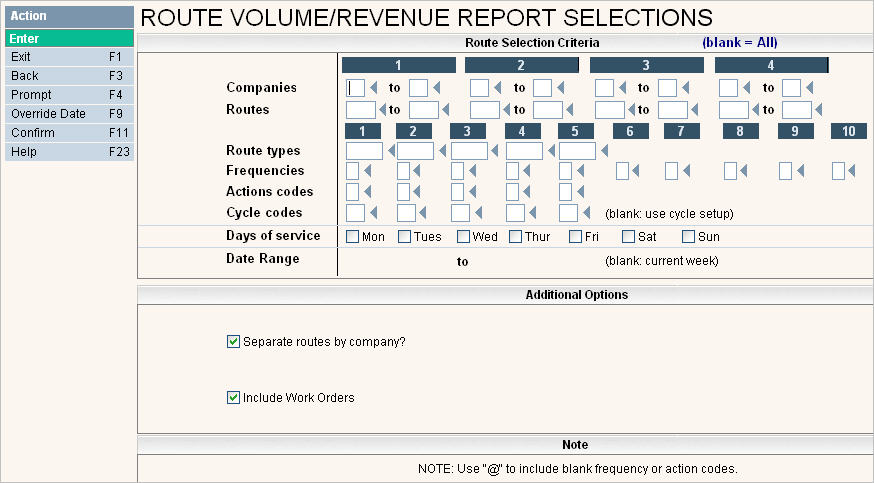Open Help F23 menu item

tap(69, 152)
